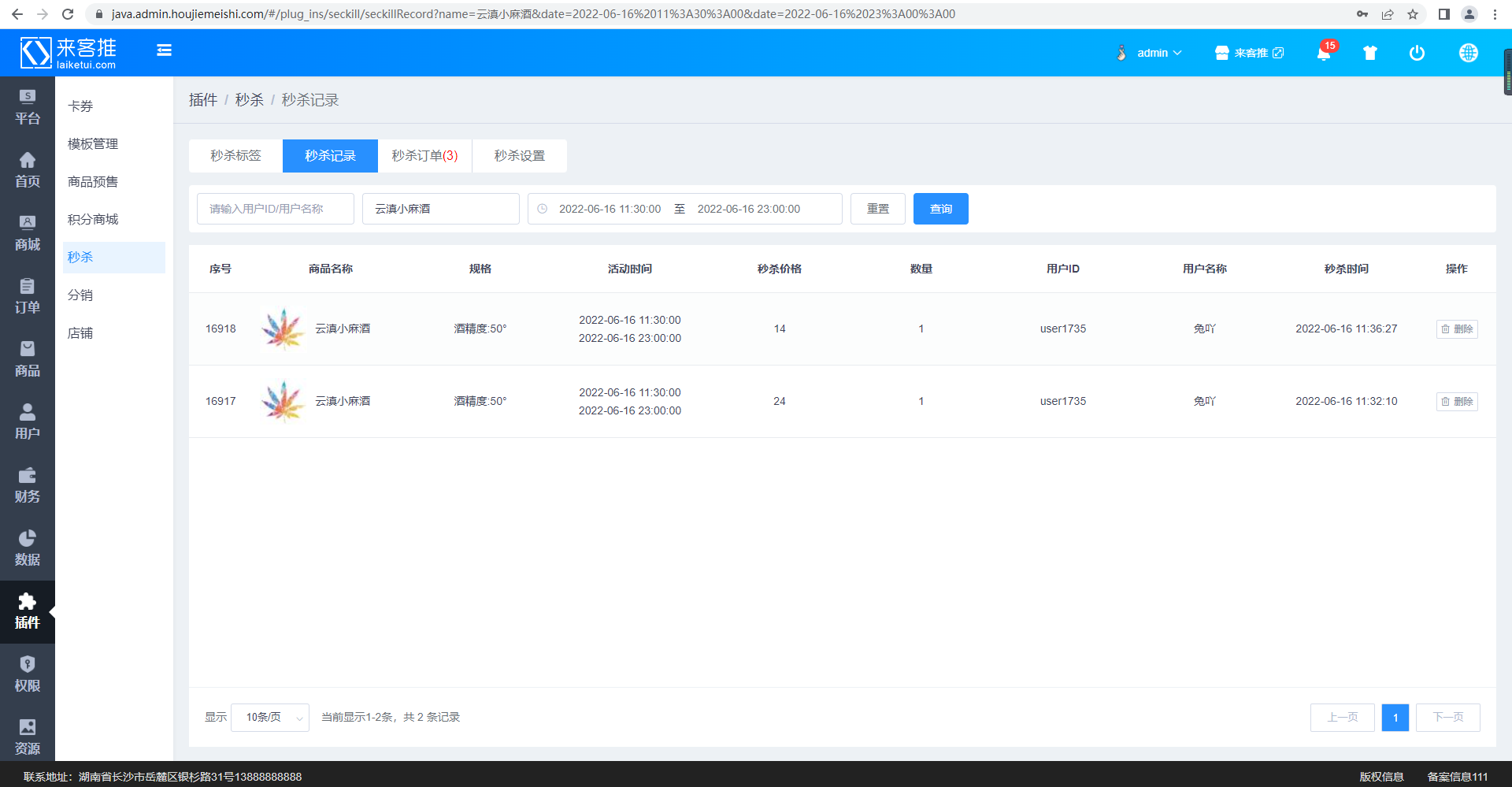The width and height of the screenshot is (1512, 787).
Task: Click the 秒杀价格 column header
Action: 780,269
